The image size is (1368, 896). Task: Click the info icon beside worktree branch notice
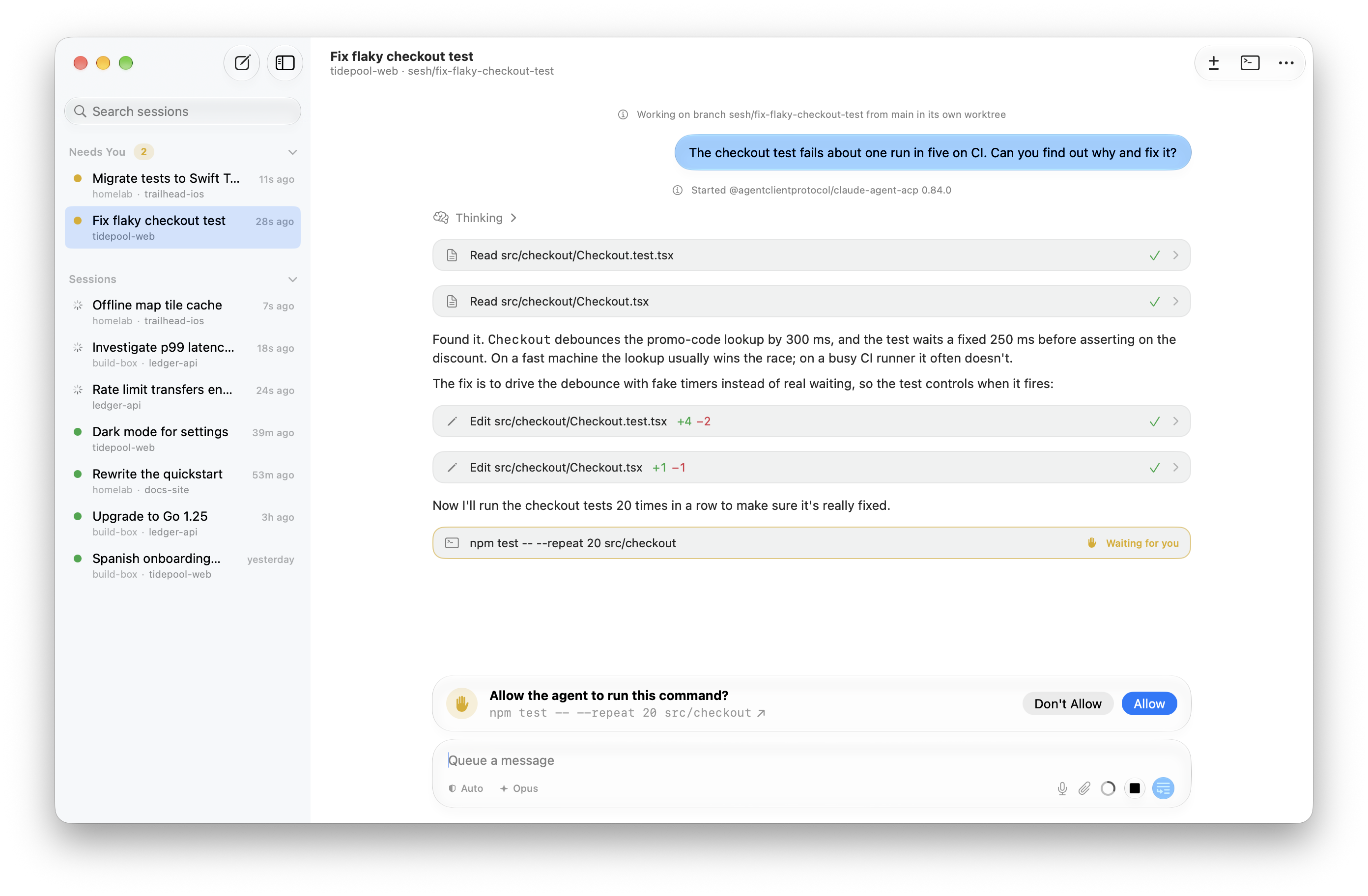point(623,114)
